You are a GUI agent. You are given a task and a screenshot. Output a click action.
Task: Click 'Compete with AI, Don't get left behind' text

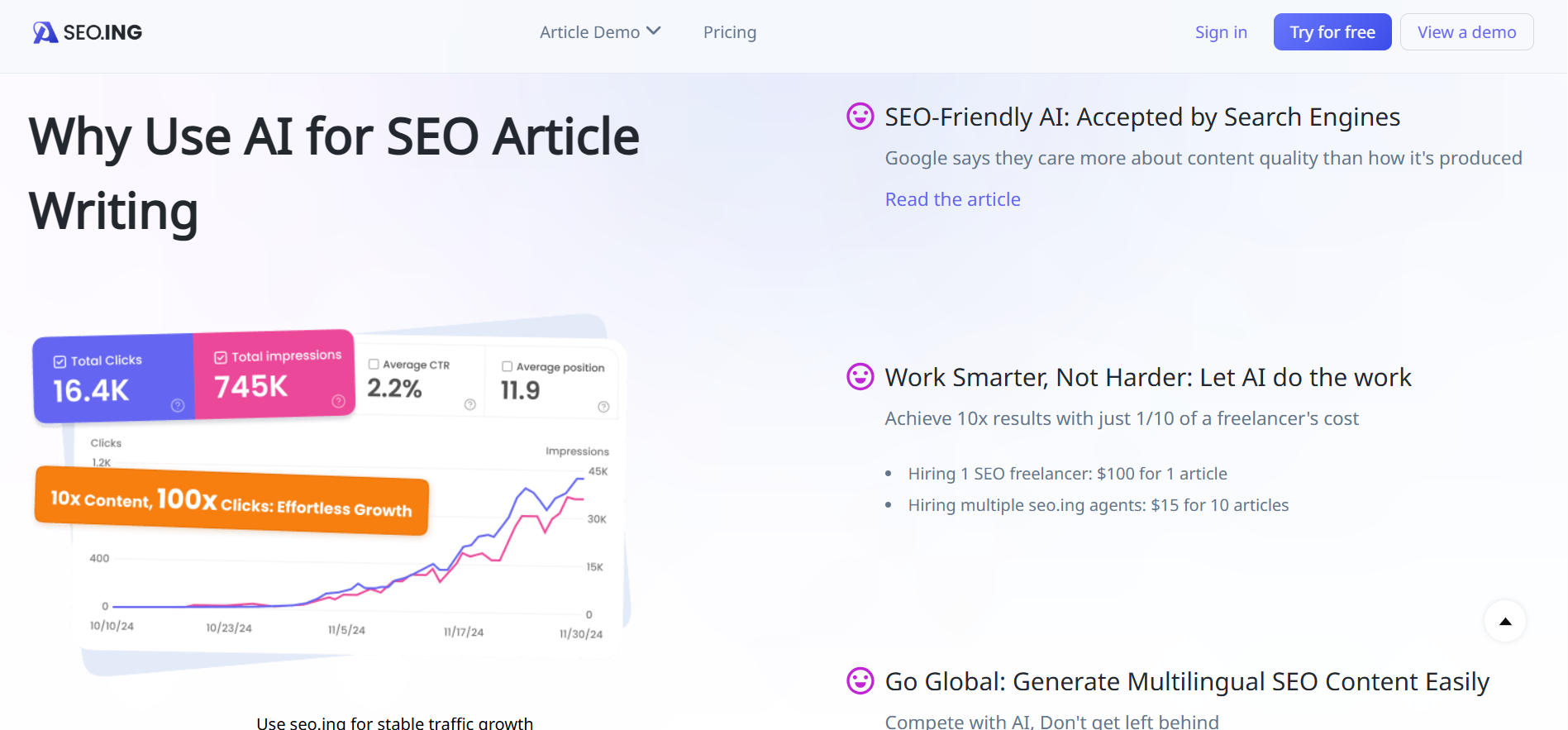click(1051, 721)
